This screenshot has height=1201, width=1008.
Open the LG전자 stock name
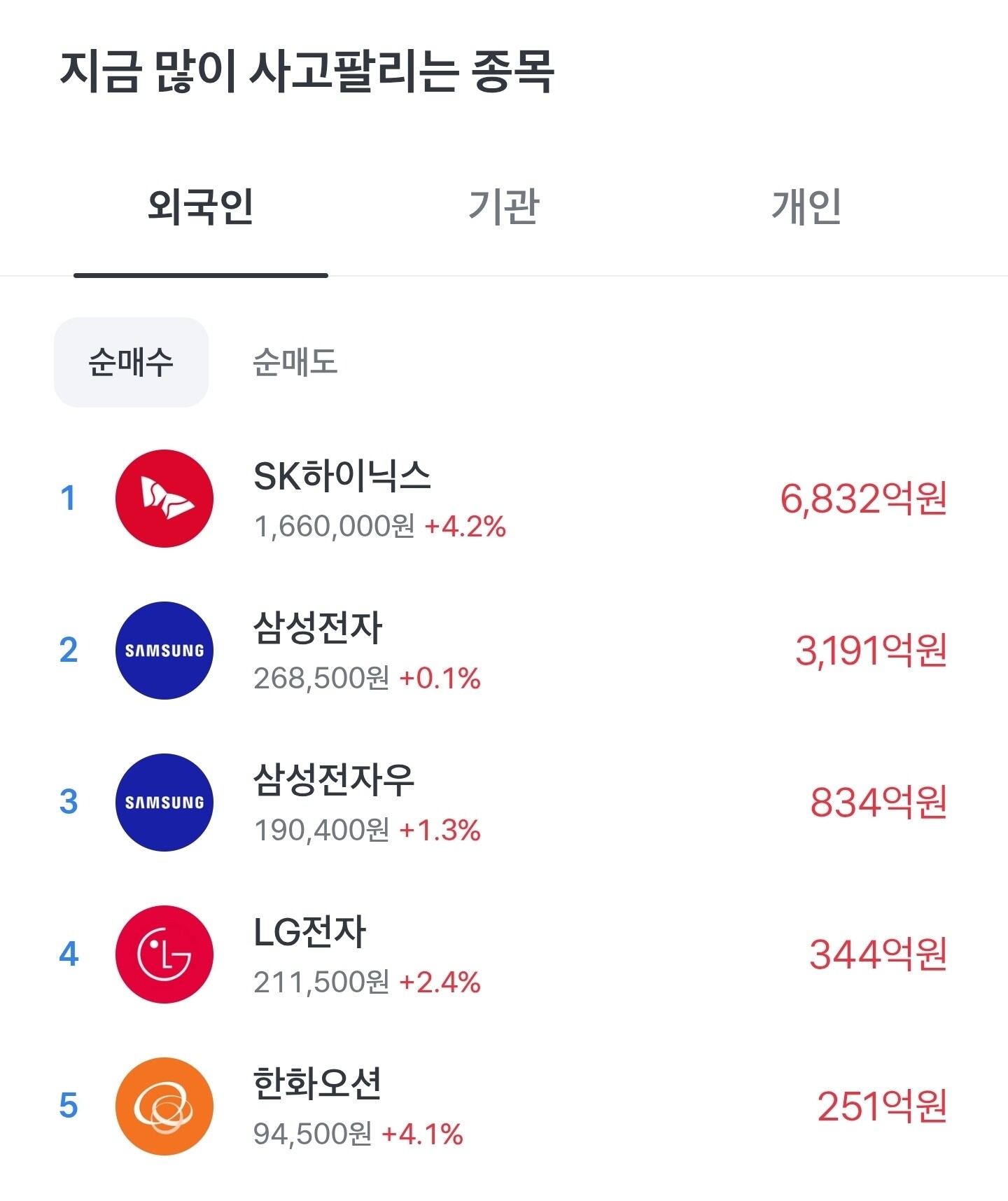309,932
